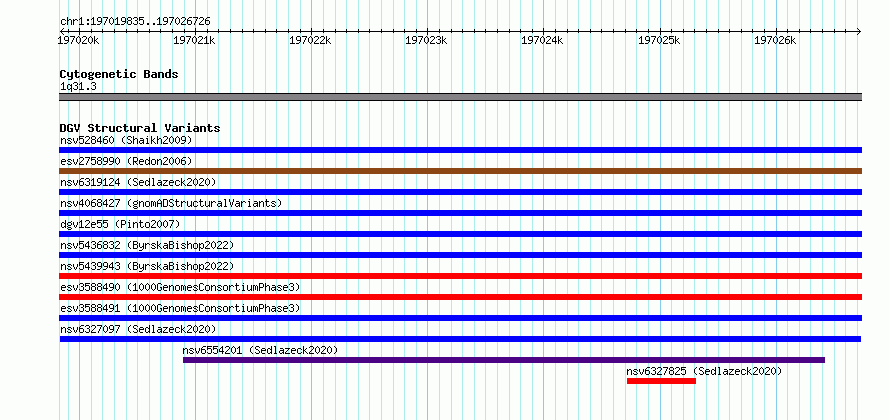The width and height of the screenshot is (890, 420).
Task: Open nsv6327825 (Sedlazeck2020) label
Action: pos(704,371)
